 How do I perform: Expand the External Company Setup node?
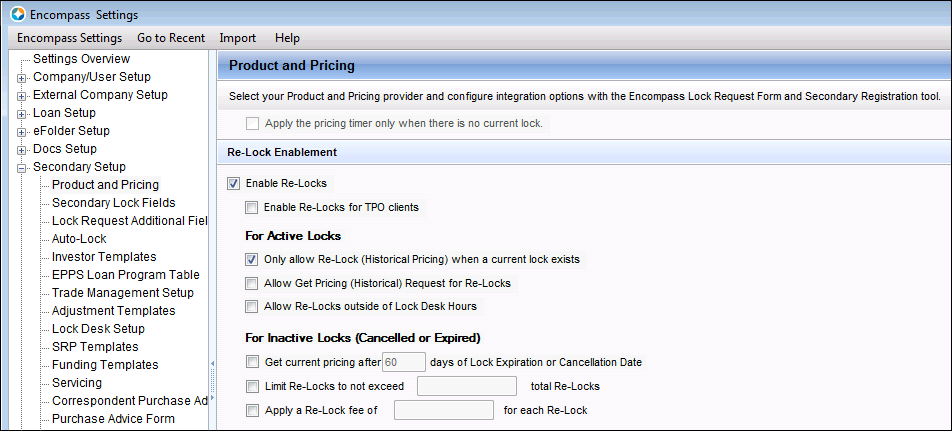[x=21, y=96]
